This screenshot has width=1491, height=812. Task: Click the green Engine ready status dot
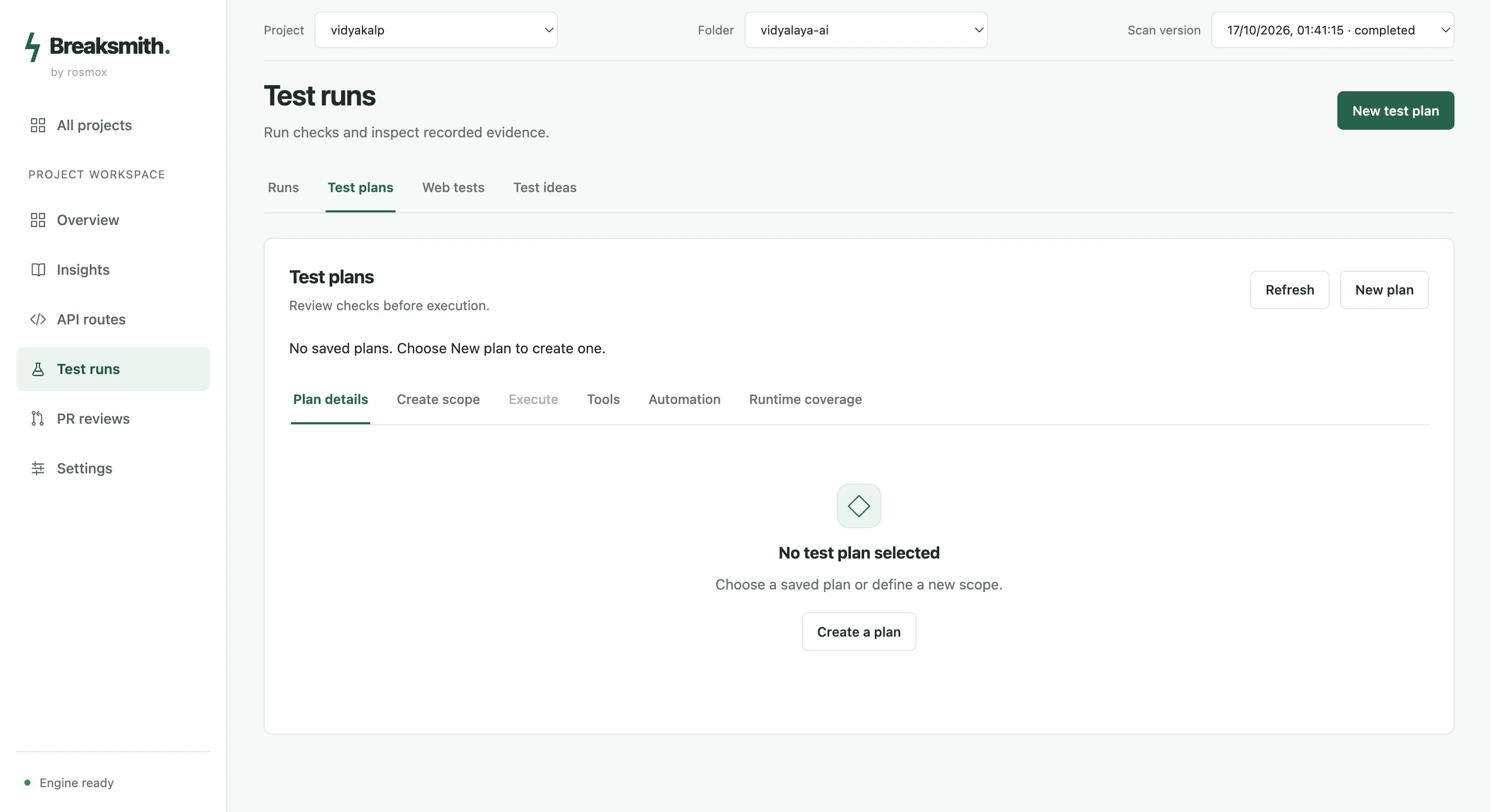[x=27, y=783]
